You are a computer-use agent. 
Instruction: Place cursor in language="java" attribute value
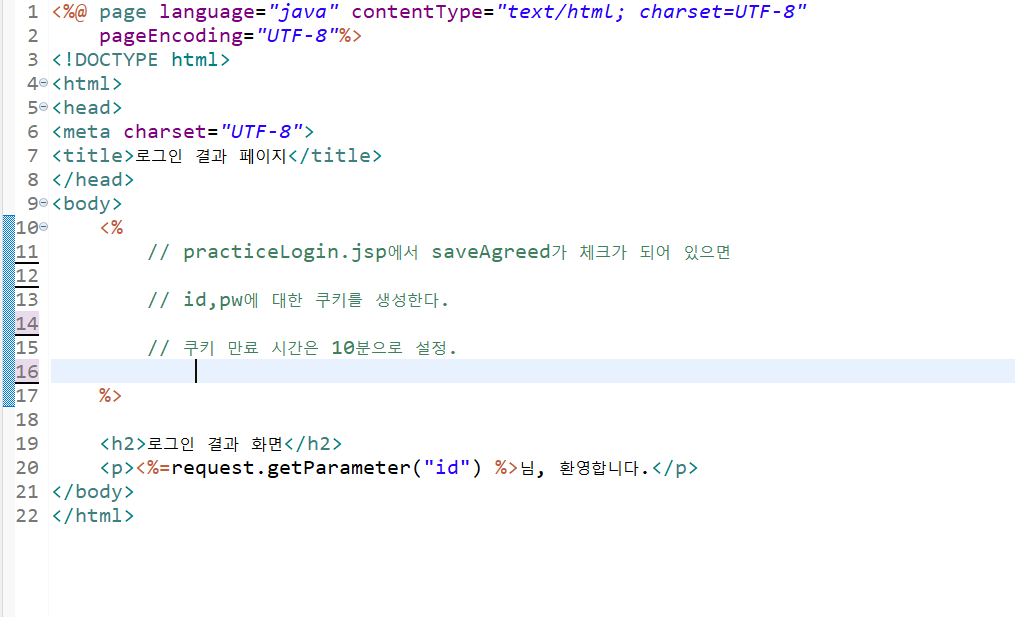tap(304, 12)
